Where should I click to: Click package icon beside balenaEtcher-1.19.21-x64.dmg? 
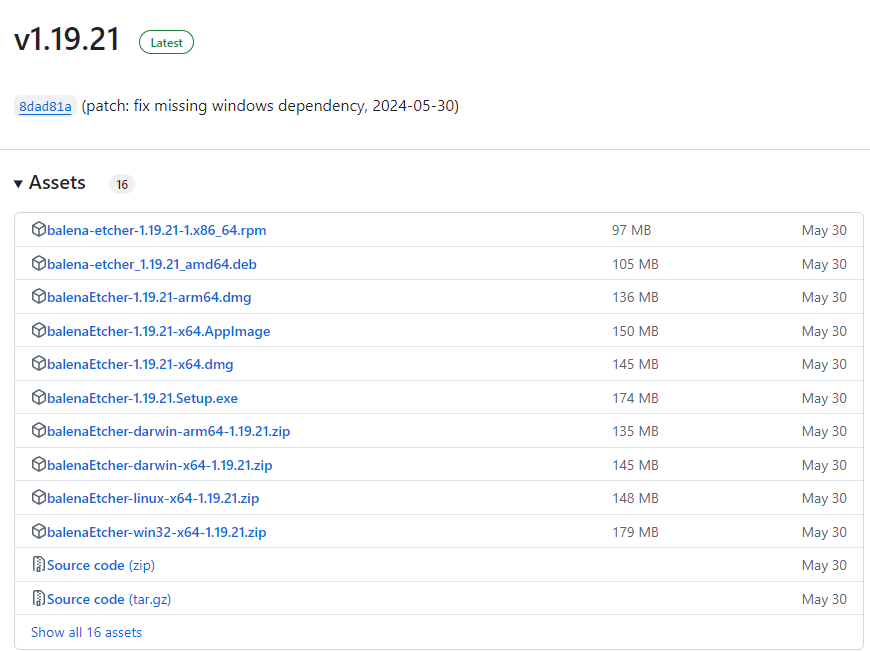coord(38,364)
